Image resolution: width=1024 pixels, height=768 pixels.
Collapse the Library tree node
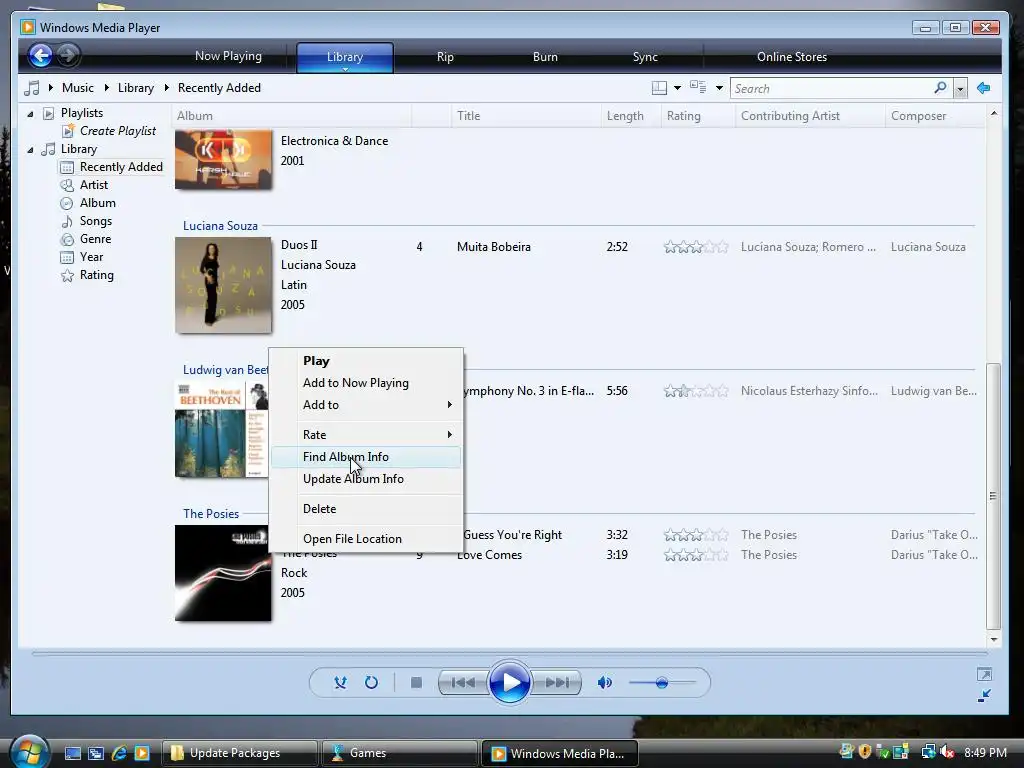click(x=30, y=150)
